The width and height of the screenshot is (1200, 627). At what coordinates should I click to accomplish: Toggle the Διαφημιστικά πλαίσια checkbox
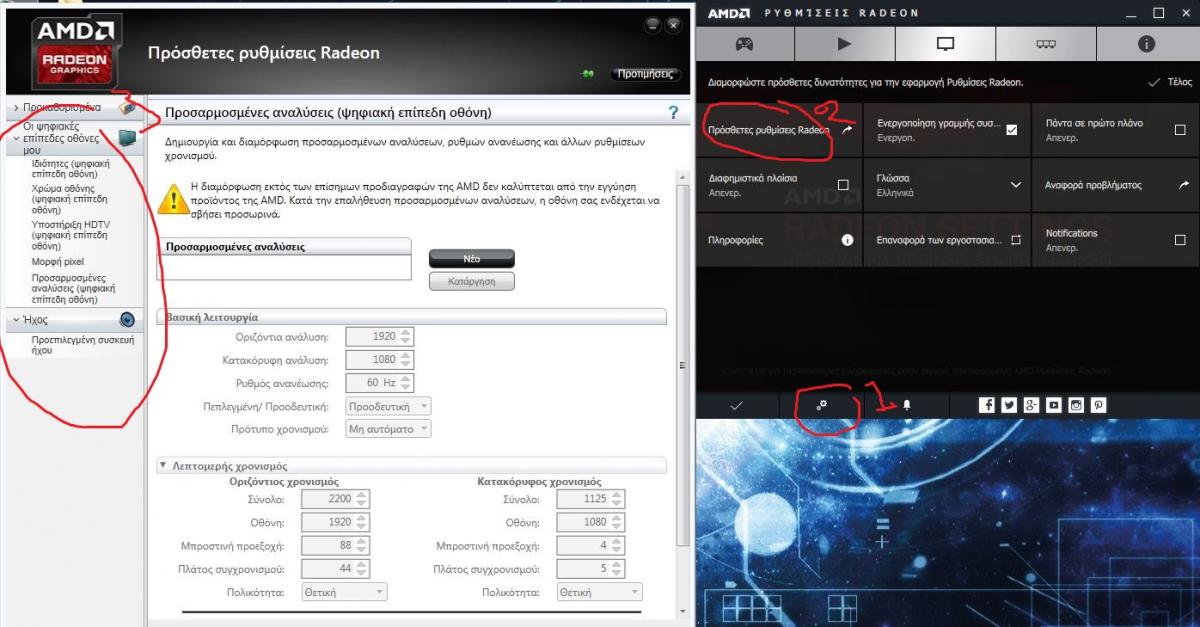click(843, 185)
